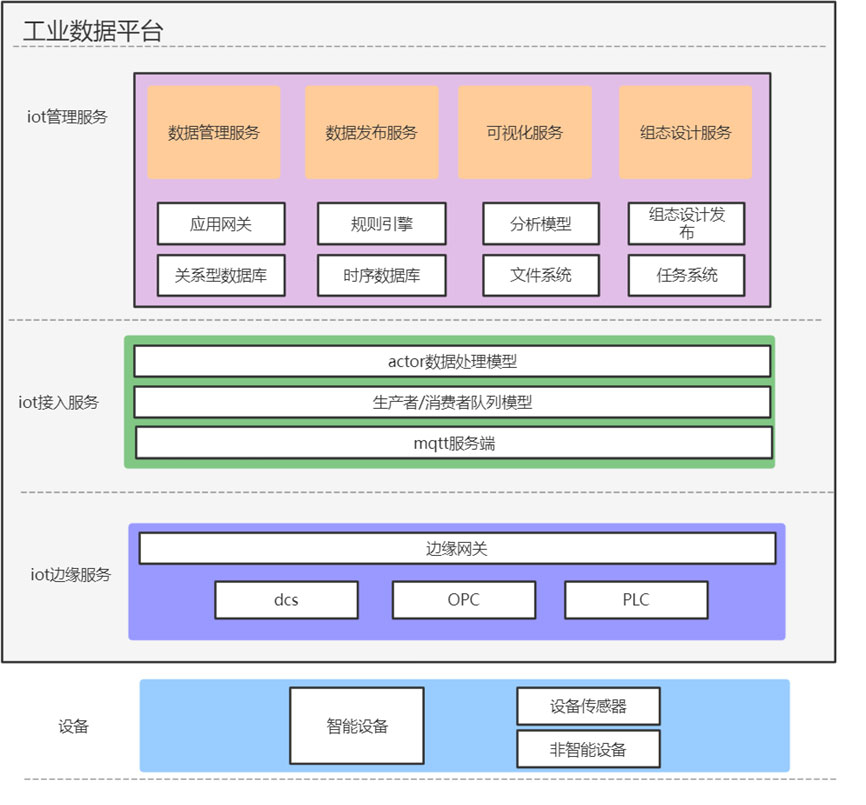
Task: Click the 应用网关 box
Action: click(x=221, y=224)
